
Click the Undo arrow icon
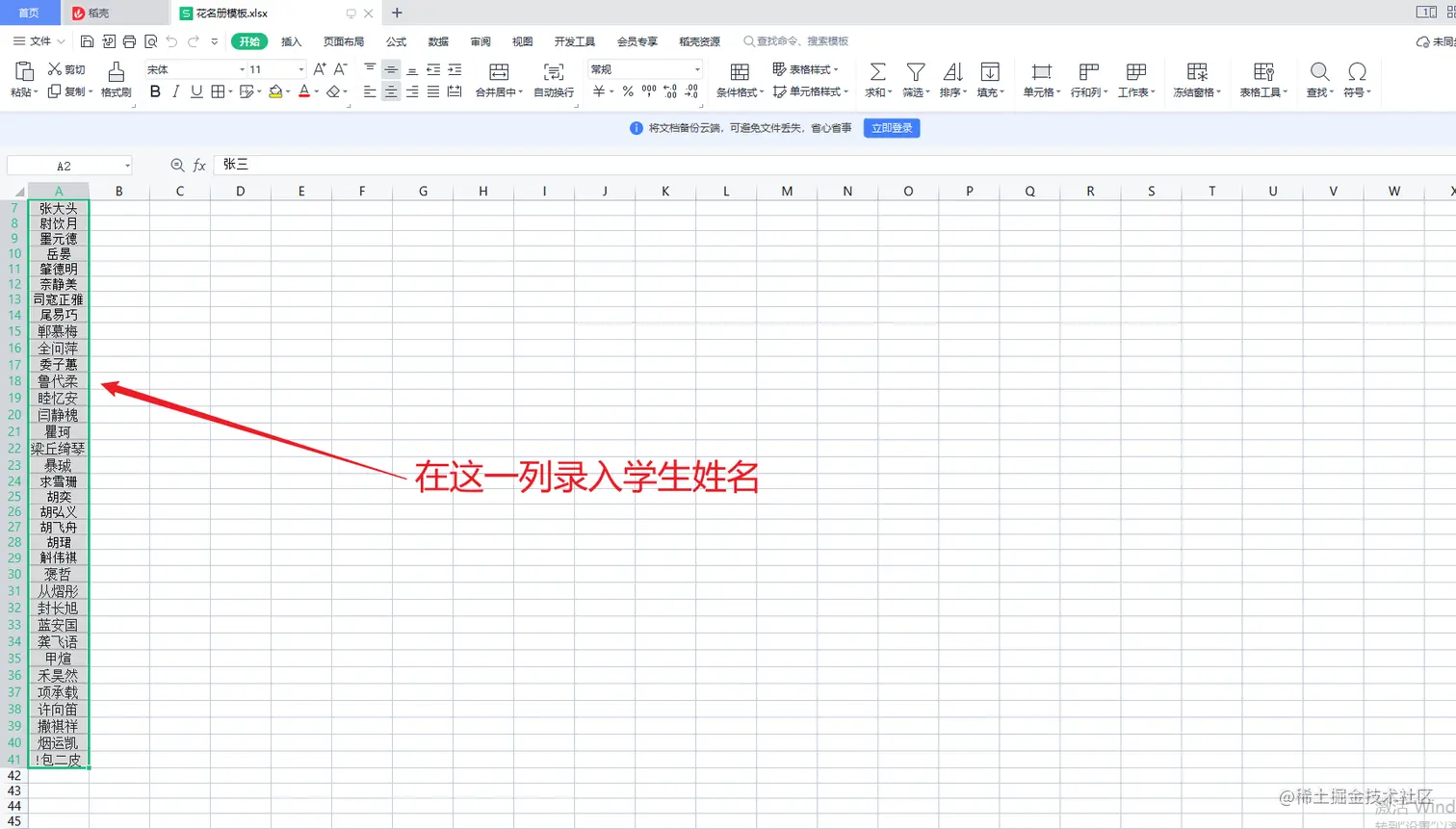point(171,41)
